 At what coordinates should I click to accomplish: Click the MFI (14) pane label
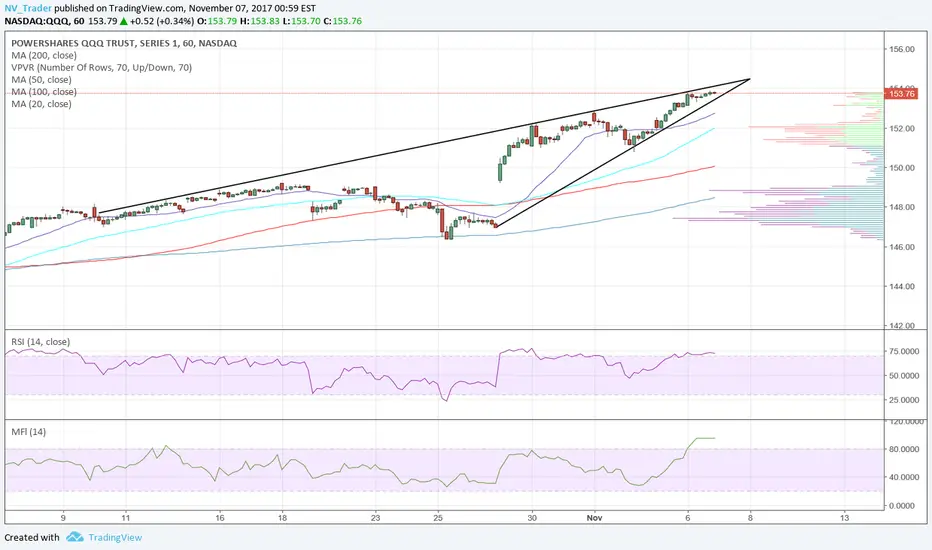coord(29,432)
